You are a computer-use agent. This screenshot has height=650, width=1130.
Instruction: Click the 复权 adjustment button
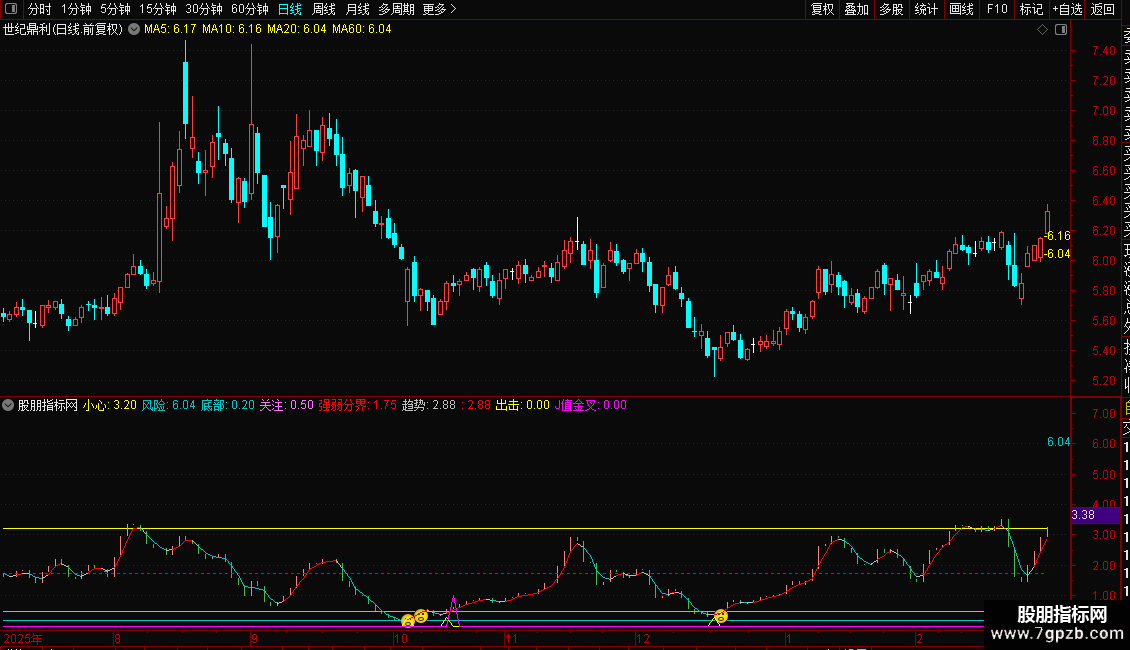(x=822, y=9)
